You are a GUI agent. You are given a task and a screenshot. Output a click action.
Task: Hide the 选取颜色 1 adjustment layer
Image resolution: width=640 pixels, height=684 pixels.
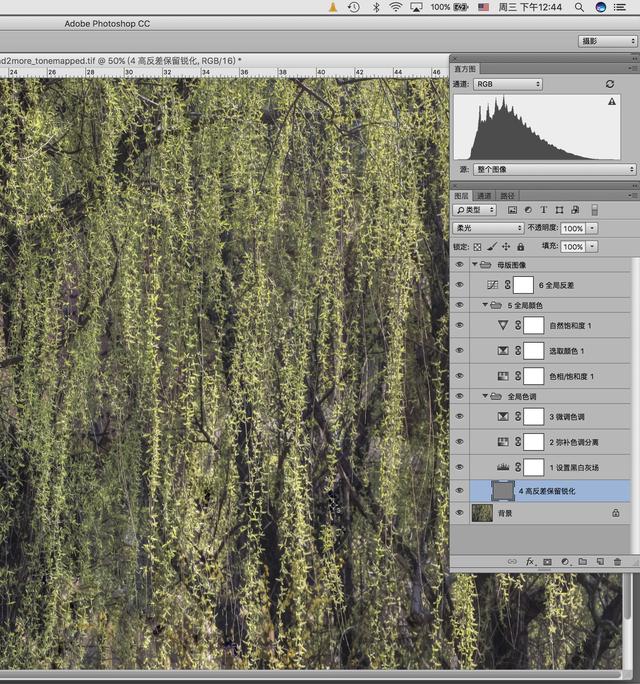[460, 351]
